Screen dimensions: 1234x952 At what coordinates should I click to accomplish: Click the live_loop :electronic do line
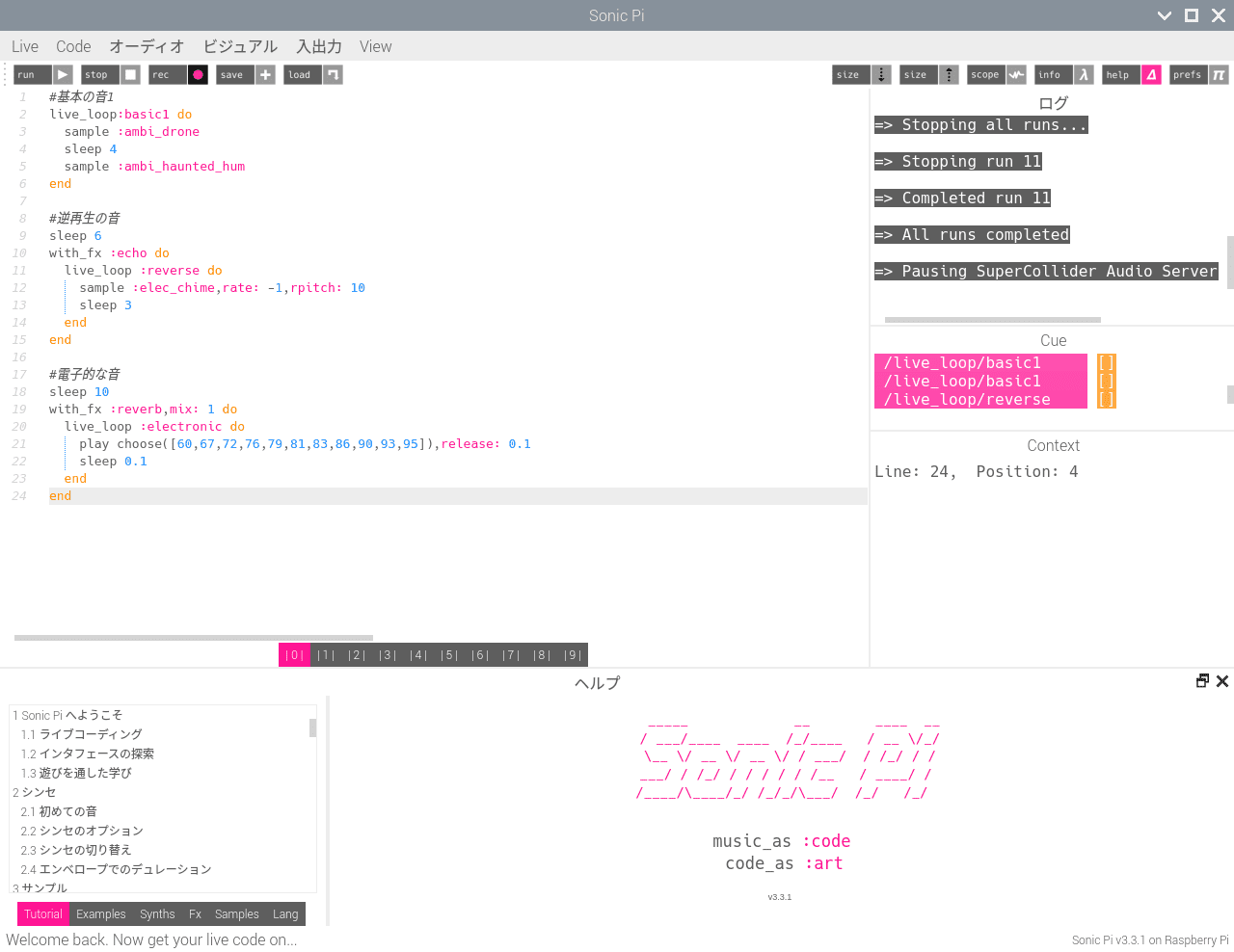(x=154, y=427)
